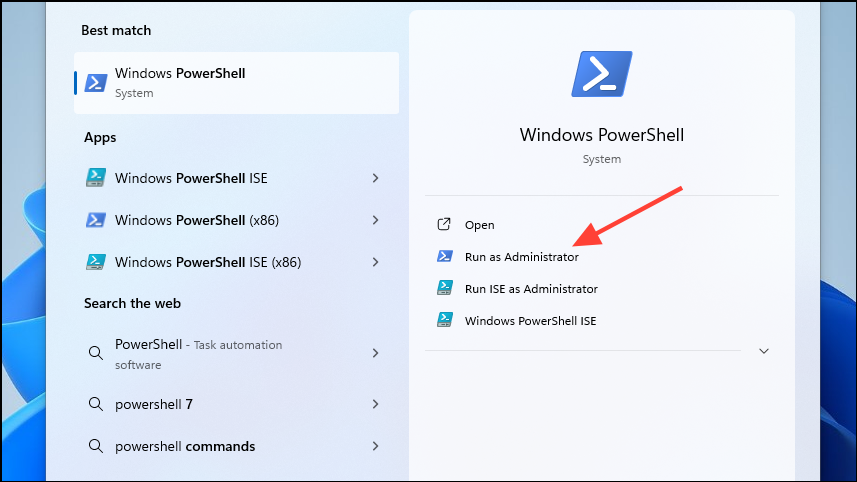
Task: Search the web for powershell commands
Action: point(236,446)
